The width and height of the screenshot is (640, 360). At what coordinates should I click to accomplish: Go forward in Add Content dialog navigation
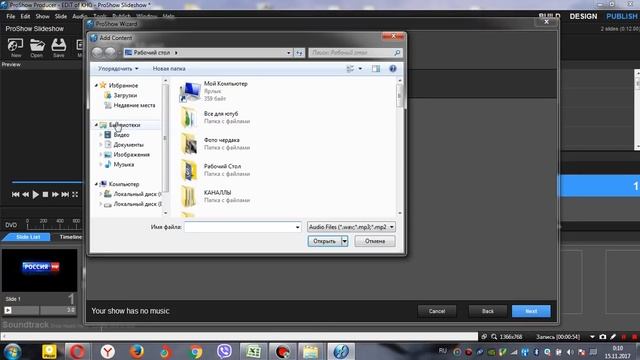[x=110, y=53]
